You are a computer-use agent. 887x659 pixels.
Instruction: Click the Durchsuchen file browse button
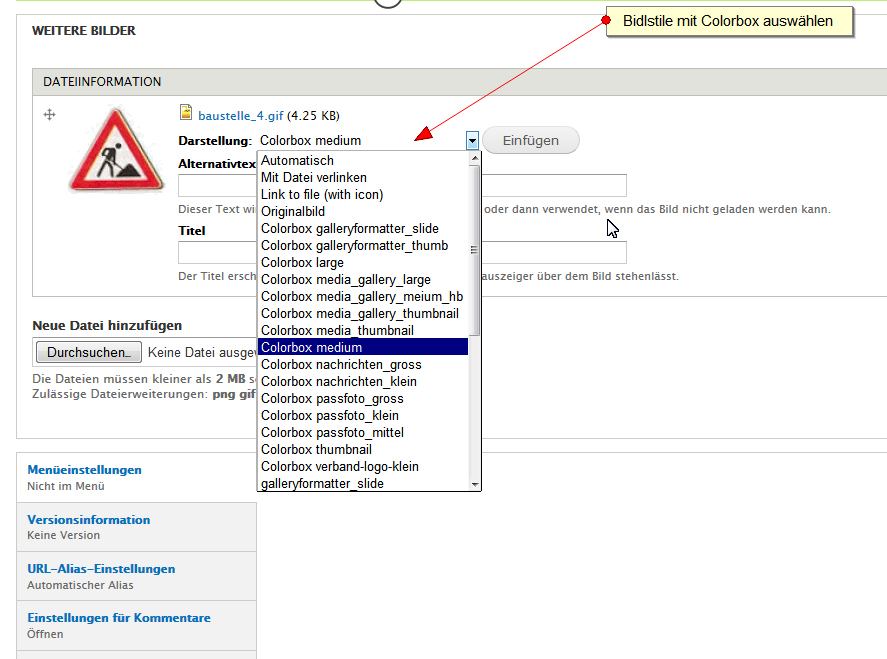tap(88, 352)
